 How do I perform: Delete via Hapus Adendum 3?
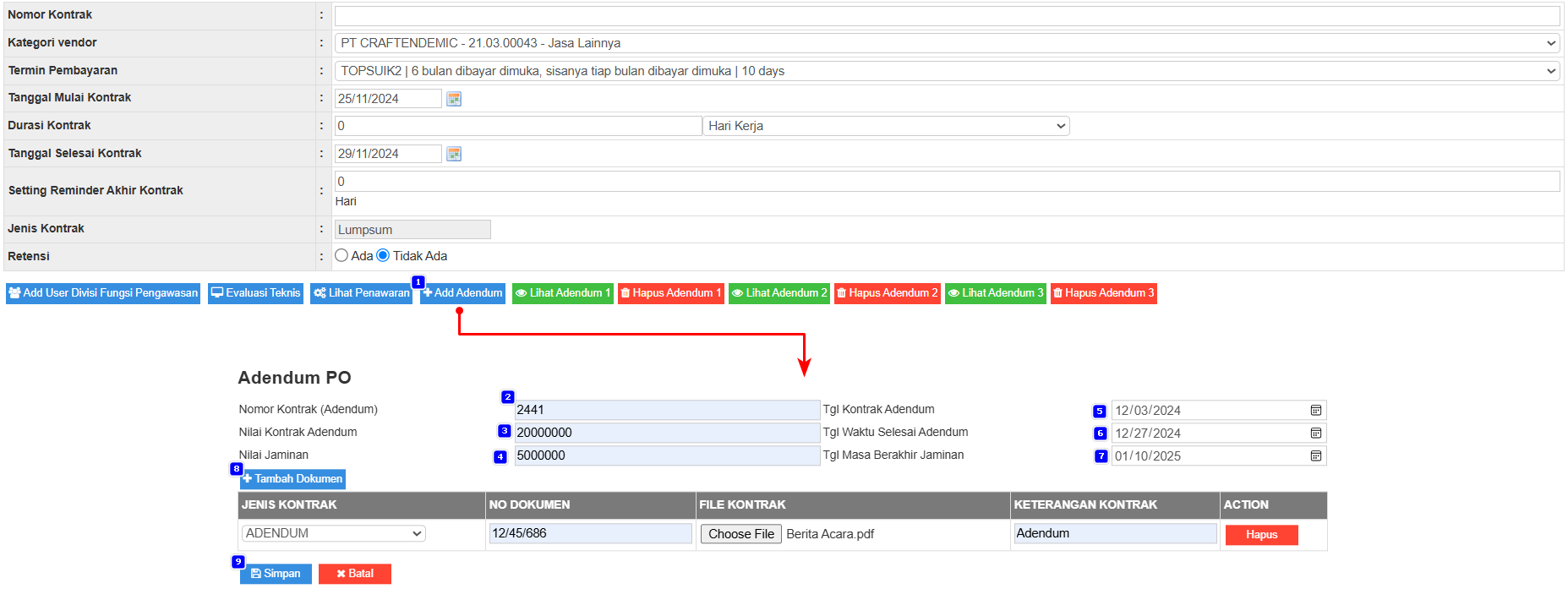[1104, 293]
